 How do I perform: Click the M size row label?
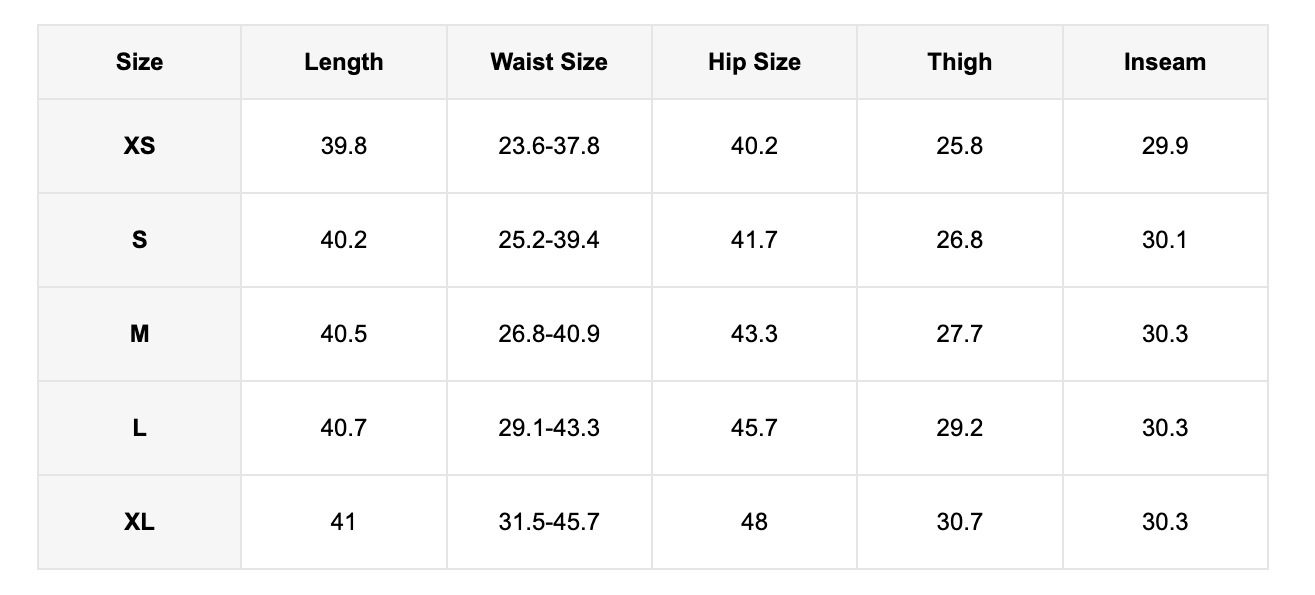tap(139, 334)
